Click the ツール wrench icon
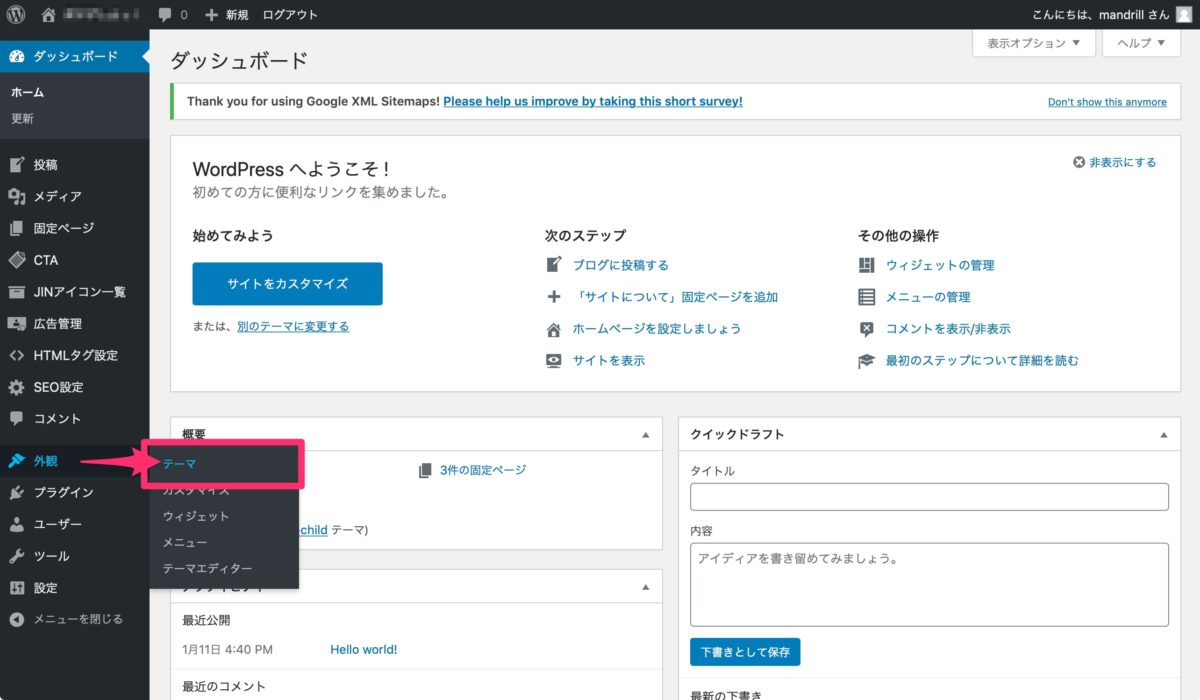The image size is (1200, 700). (x=17, y=556)
